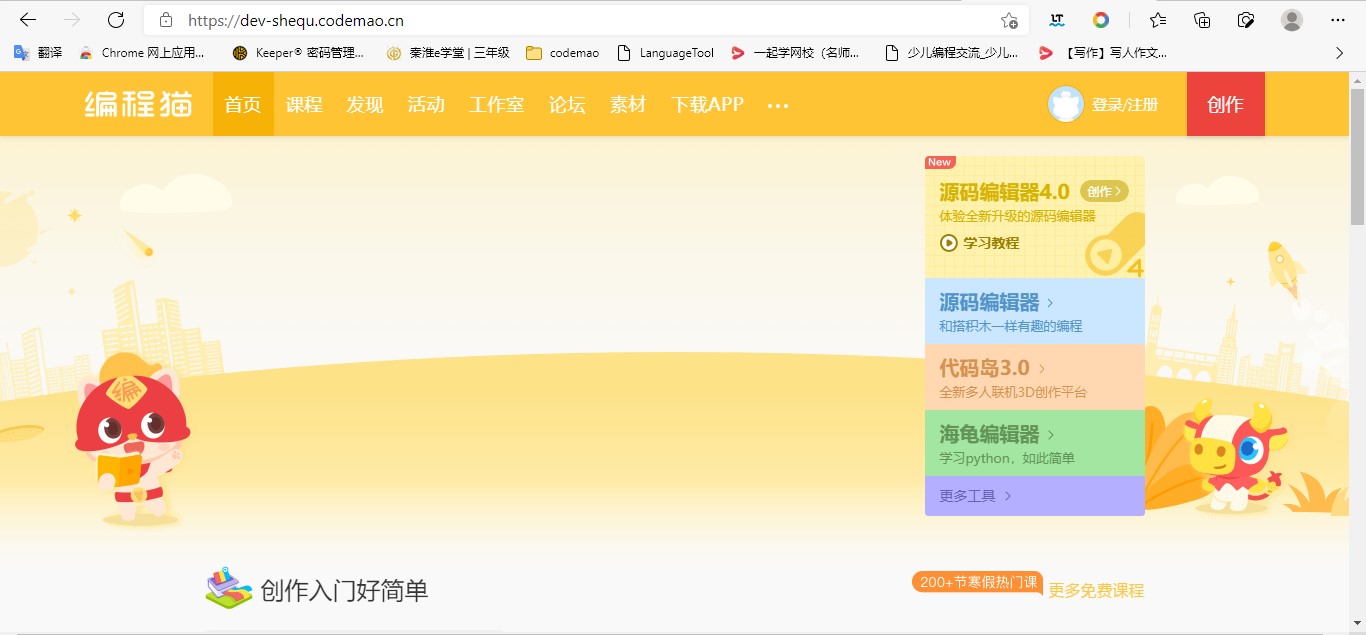1366x635 pixels.
Task: Open Keeper 密码管理 bookmark
Action: [298, 53]
